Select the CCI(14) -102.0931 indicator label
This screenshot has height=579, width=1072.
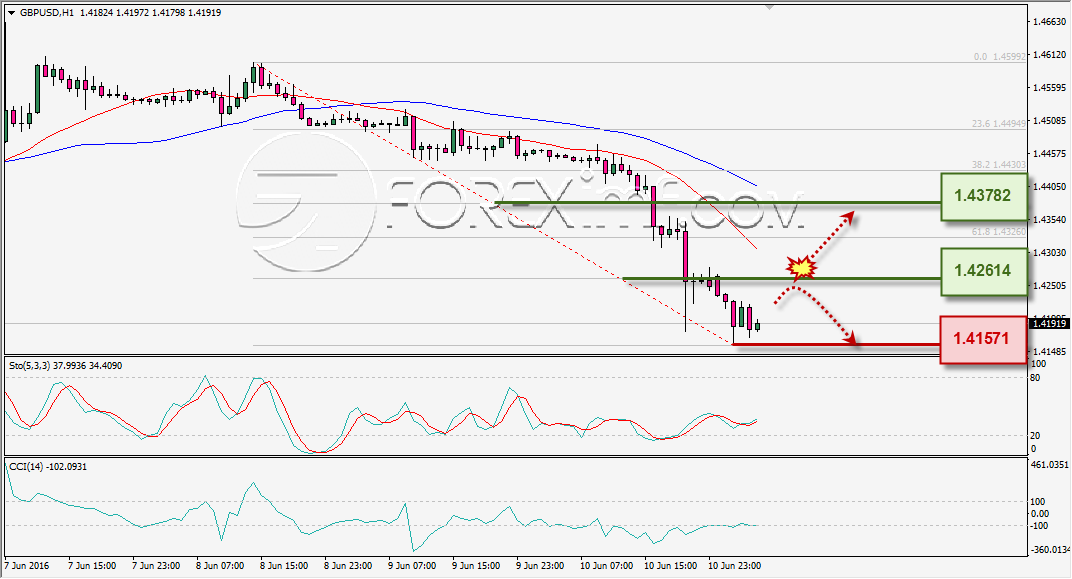pyautogui.click(x=48, y=467)
